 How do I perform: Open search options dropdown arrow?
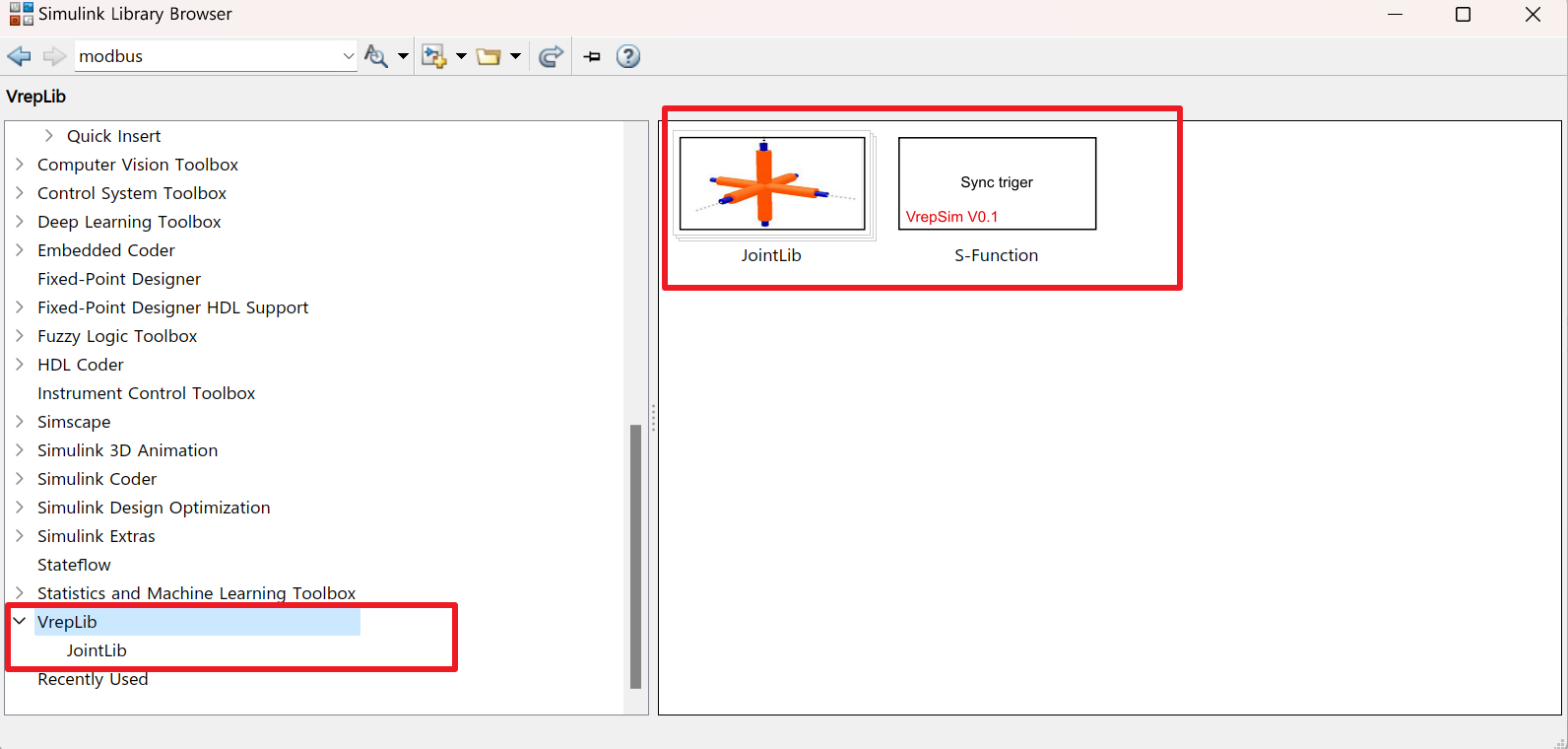[403, 56]
